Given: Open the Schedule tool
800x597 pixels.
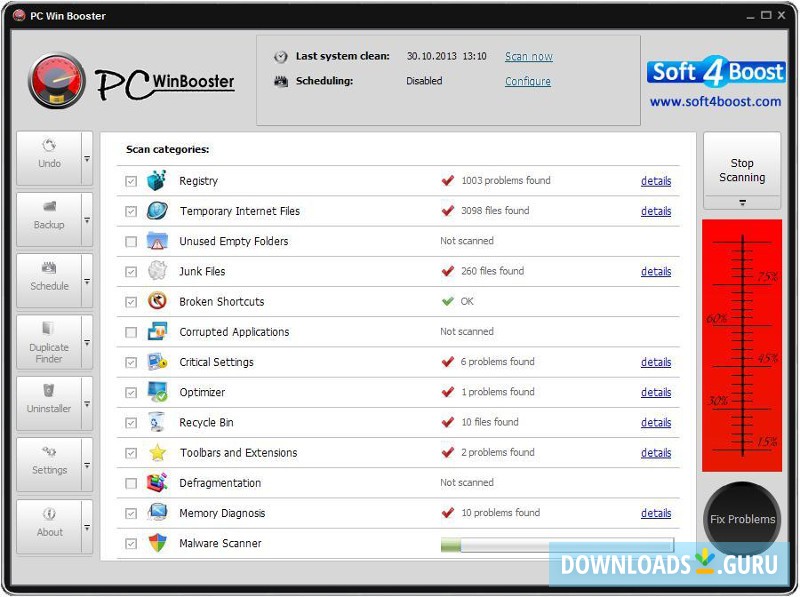Looking at the screenshot, I should (x=49, y=281).
